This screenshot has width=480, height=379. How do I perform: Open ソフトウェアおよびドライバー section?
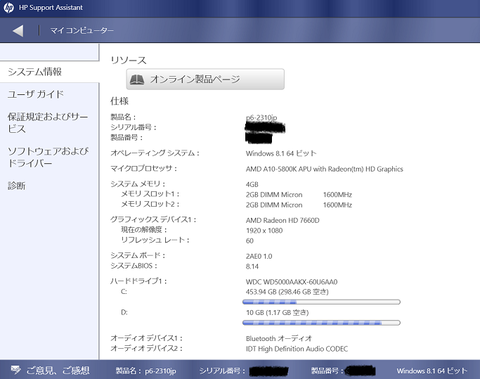[x=48, y=157]
